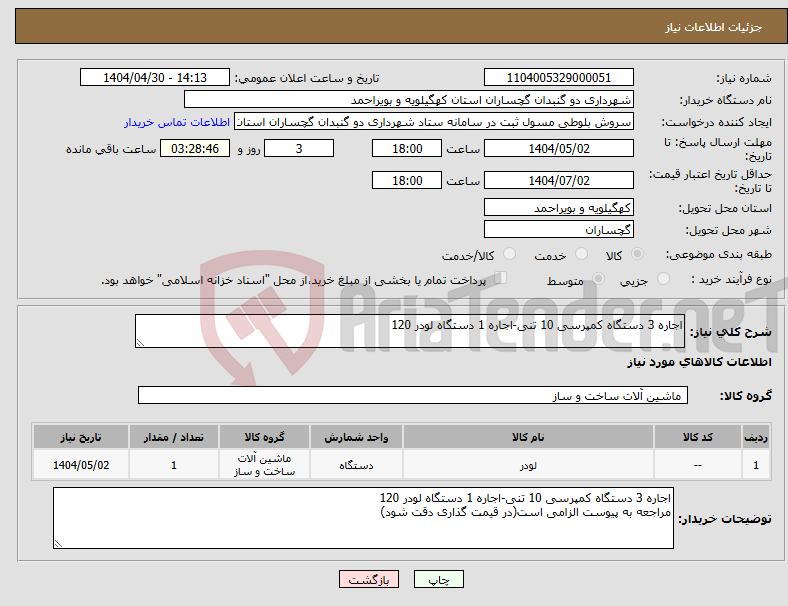Open buyer contact info link
The height and width of the screenshot is (606, 788).
177,122
